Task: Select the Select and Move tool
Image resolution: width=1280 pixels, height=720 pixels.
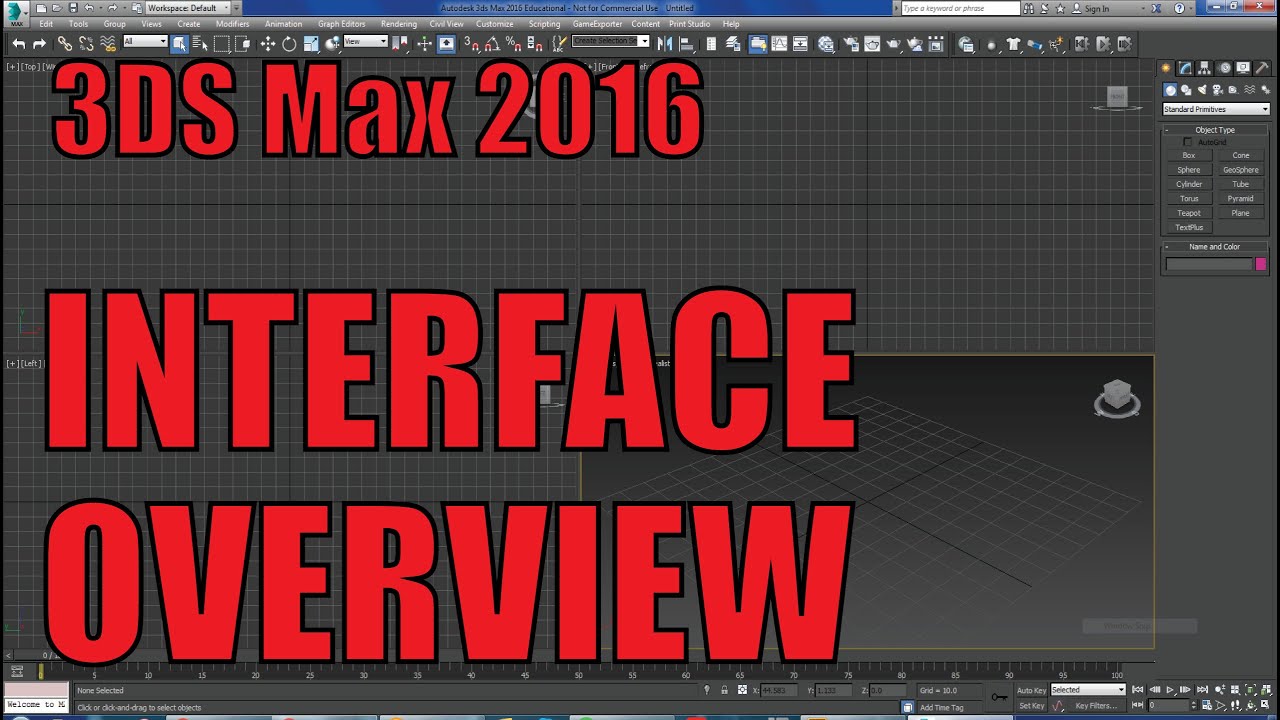Action: tap(268, 43)
